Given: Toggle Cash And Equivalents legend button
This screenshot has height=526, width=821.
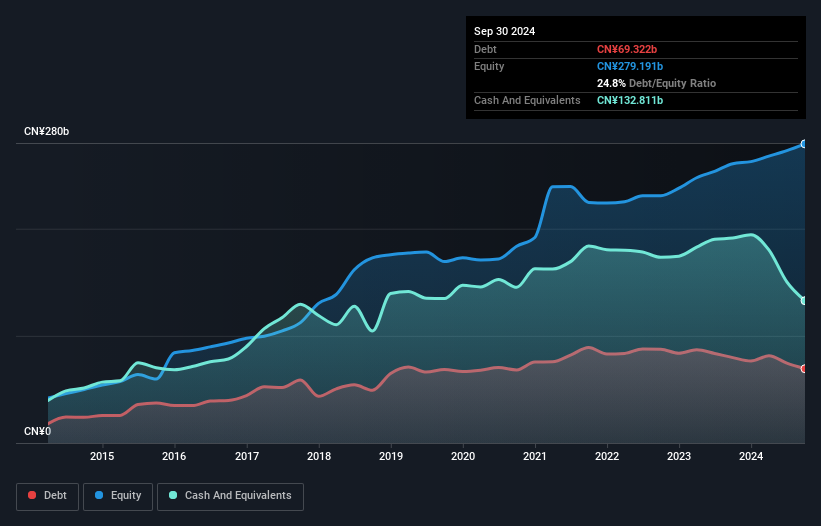Looking at the screenshot, I should (x=230, y=496).
